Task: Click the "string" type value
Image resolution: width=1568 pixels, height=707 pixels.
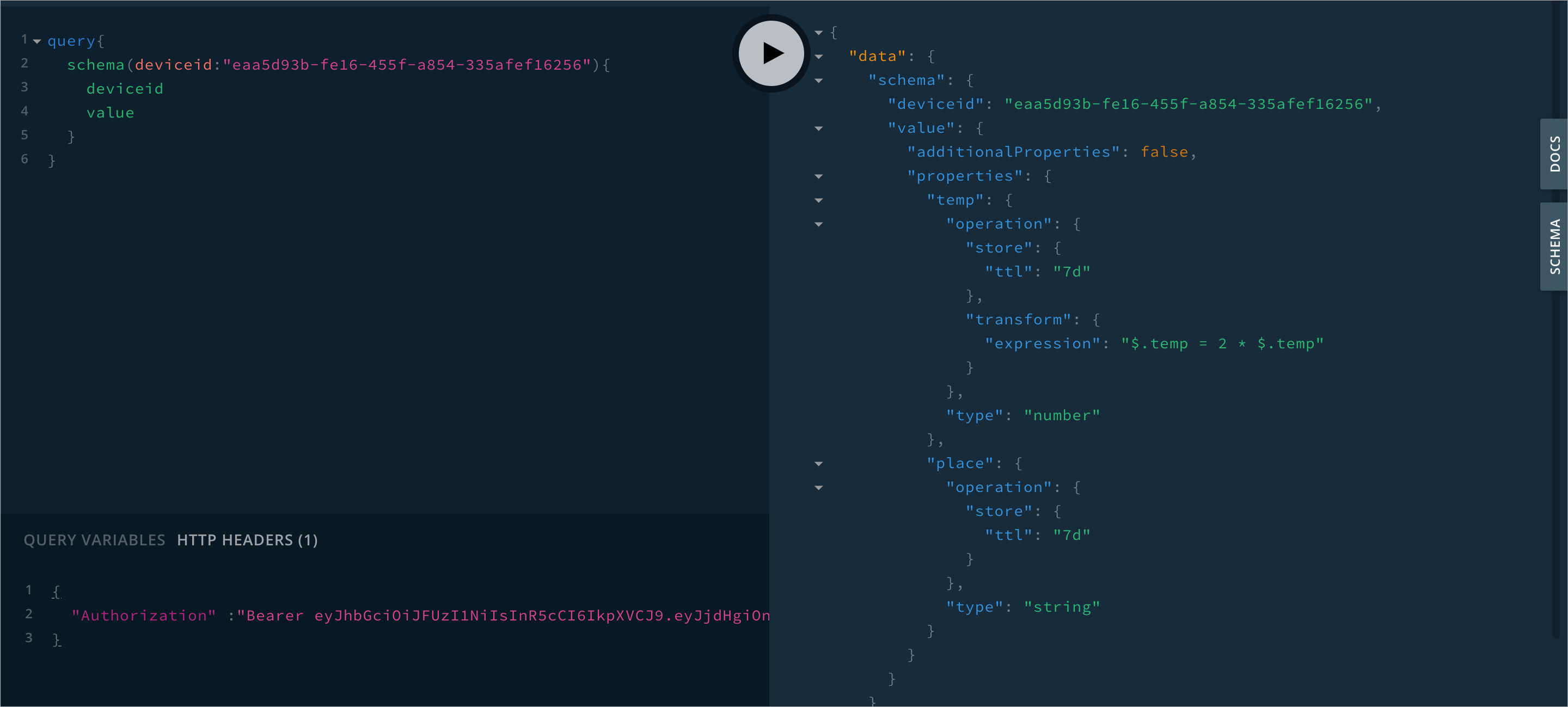Action: pyautogui.click(x=1062, y=607)
